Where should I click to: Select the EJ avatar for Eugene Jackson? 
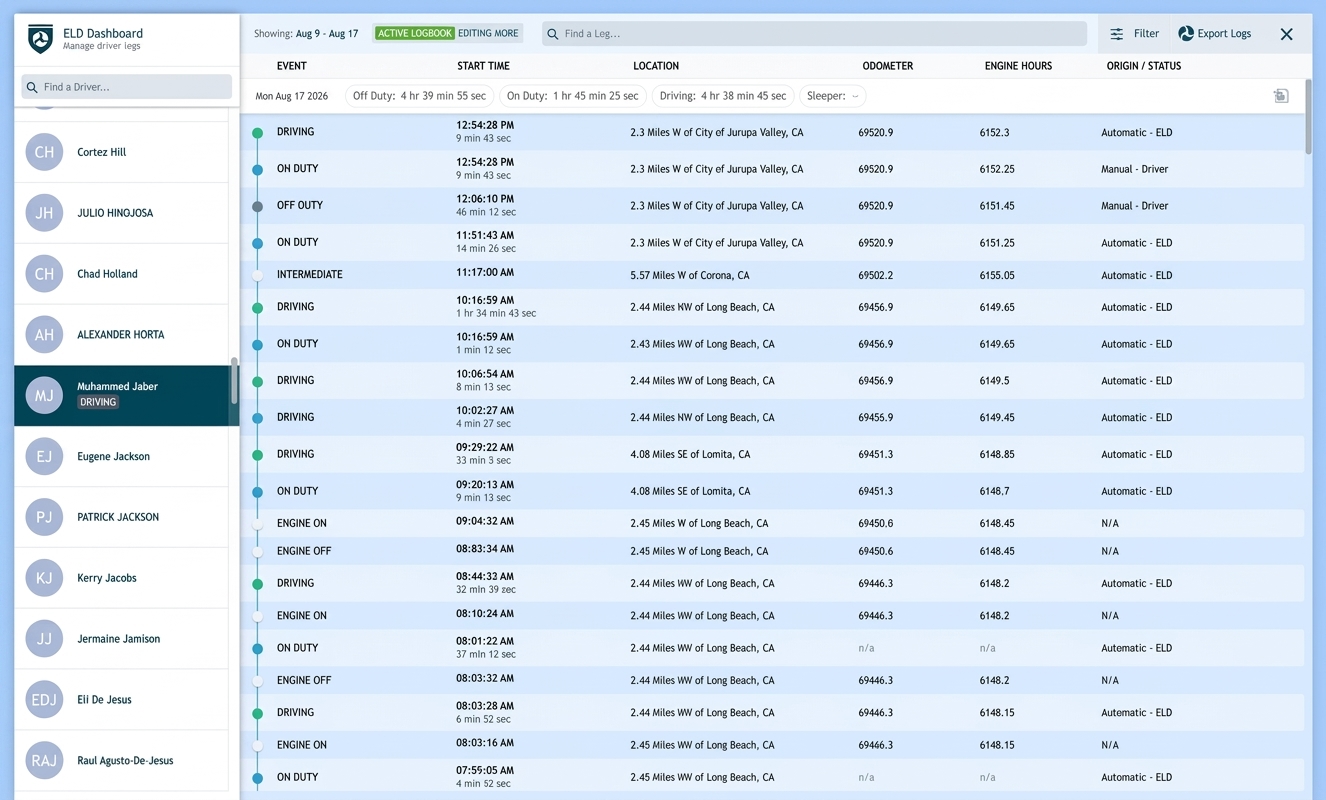point(44,456)
